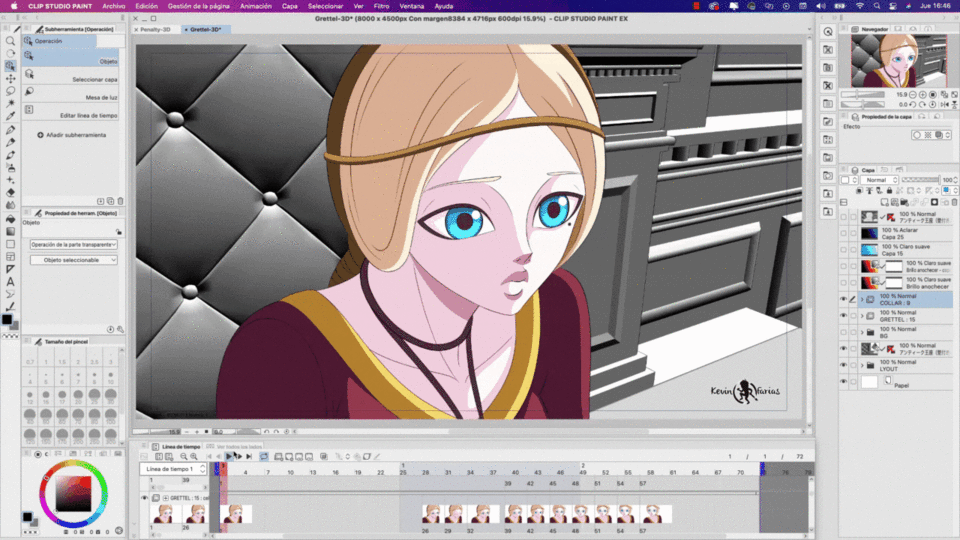
Task: Select the Zoom magnifier tool
Action: coord(10,41)
